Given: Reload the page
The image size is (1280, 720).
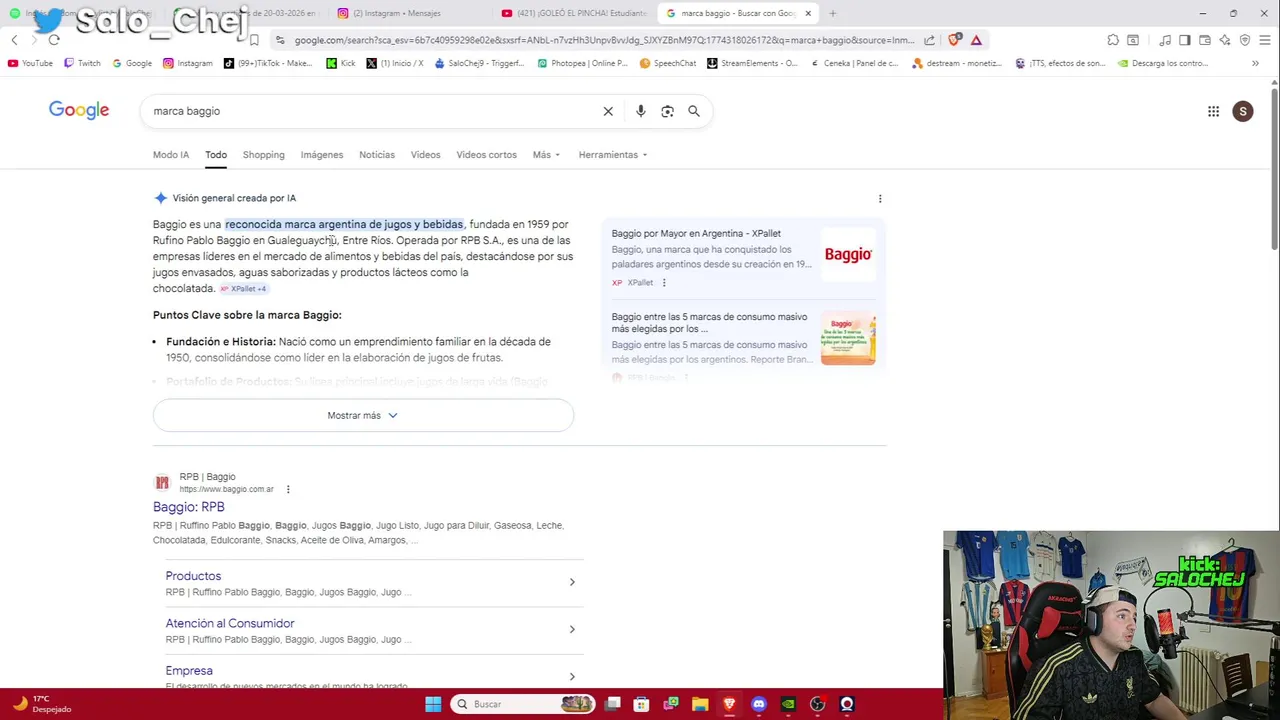Looking at the screenshot, I should point(54,40).
